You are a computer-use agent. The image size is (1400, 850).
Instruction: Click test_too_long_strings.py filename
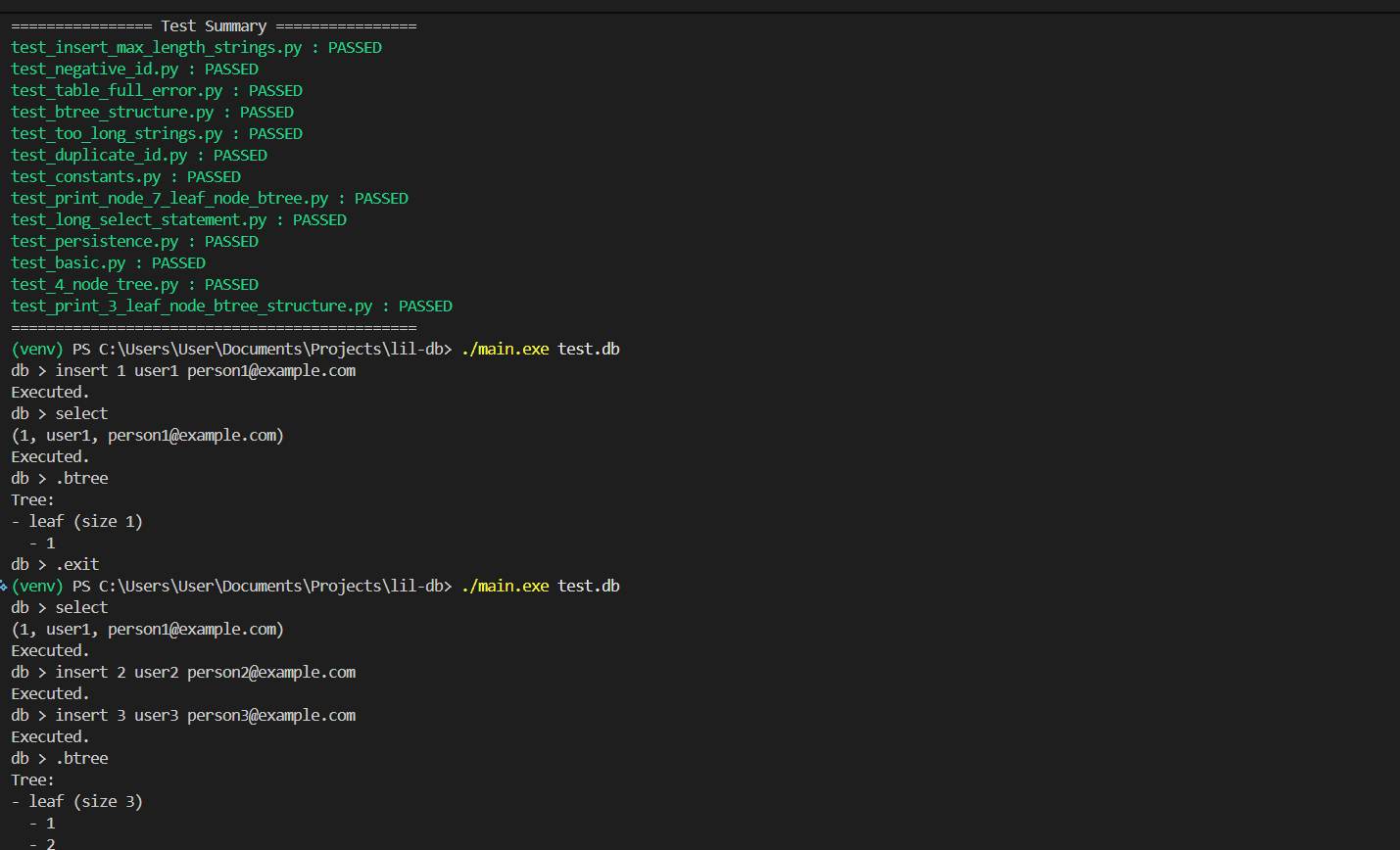(117, 134)
